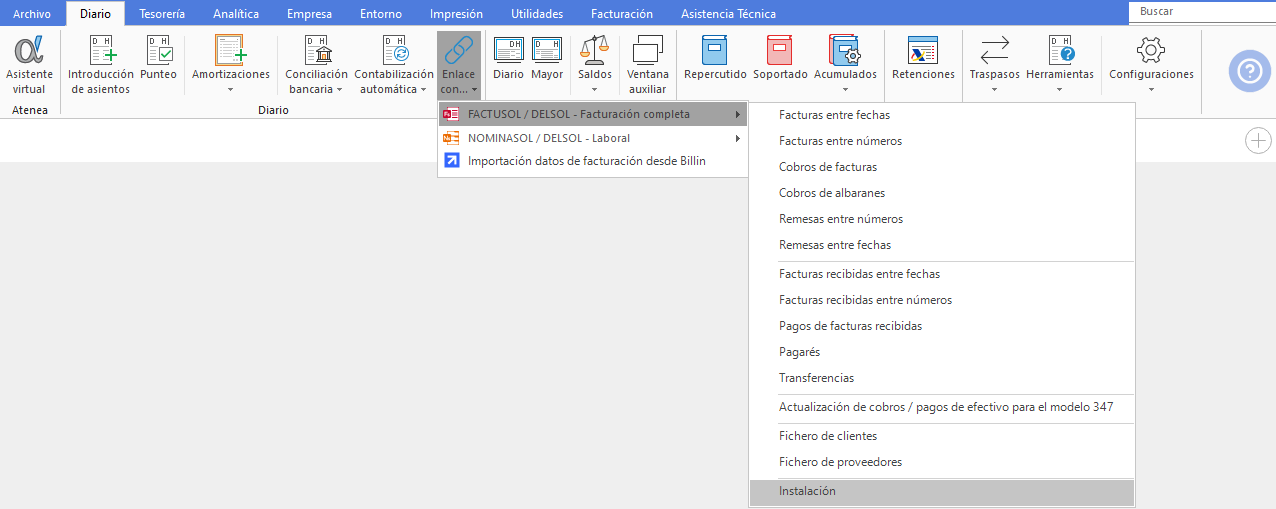The height and width of the screenshot is (509, 1276).
Task: Open the Diario book view icon
Action: coord(508,50)
